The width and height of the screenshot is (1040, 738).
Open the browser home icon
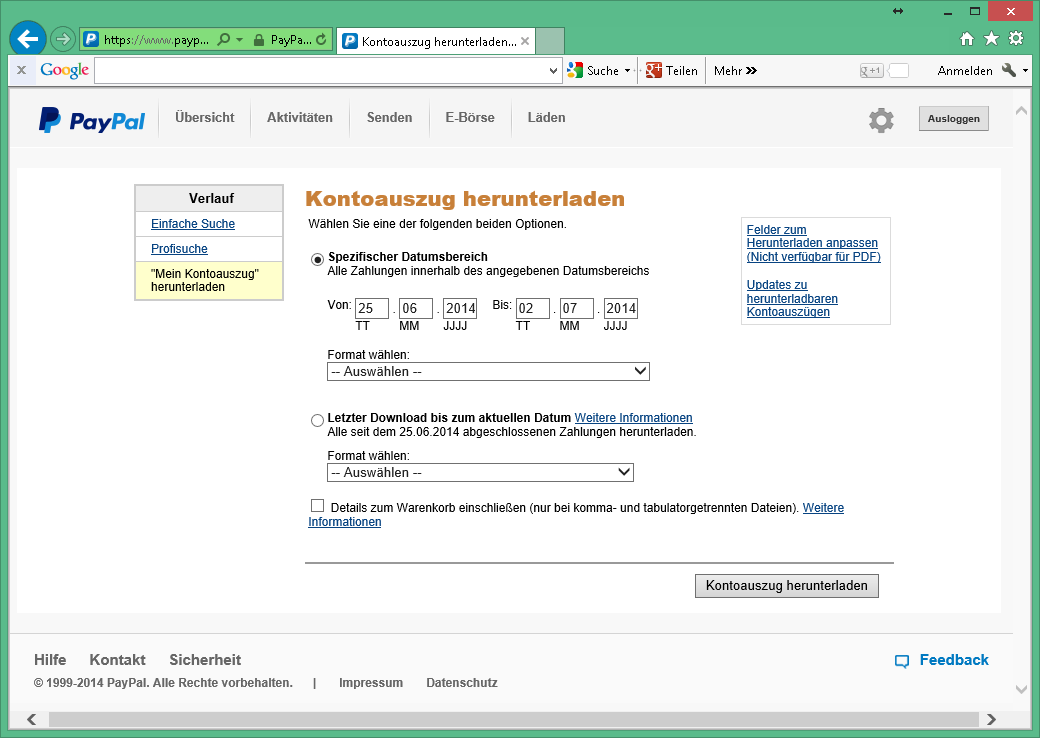[967, 39]
